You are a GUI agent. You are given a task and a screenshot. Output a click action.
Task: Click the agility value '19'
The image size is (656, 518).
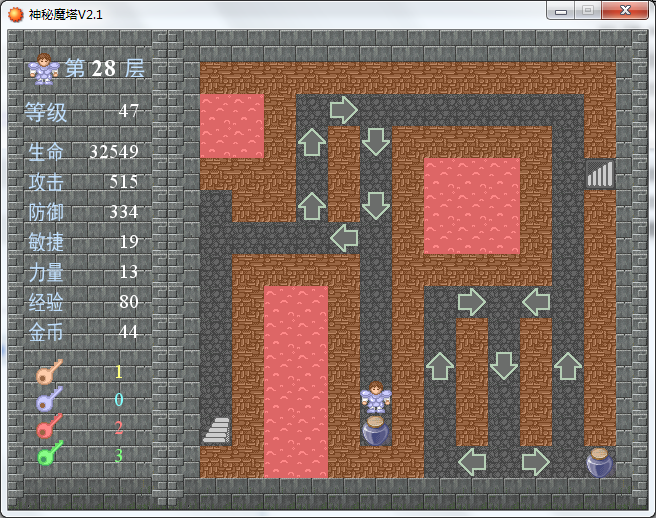click(129, 241)
